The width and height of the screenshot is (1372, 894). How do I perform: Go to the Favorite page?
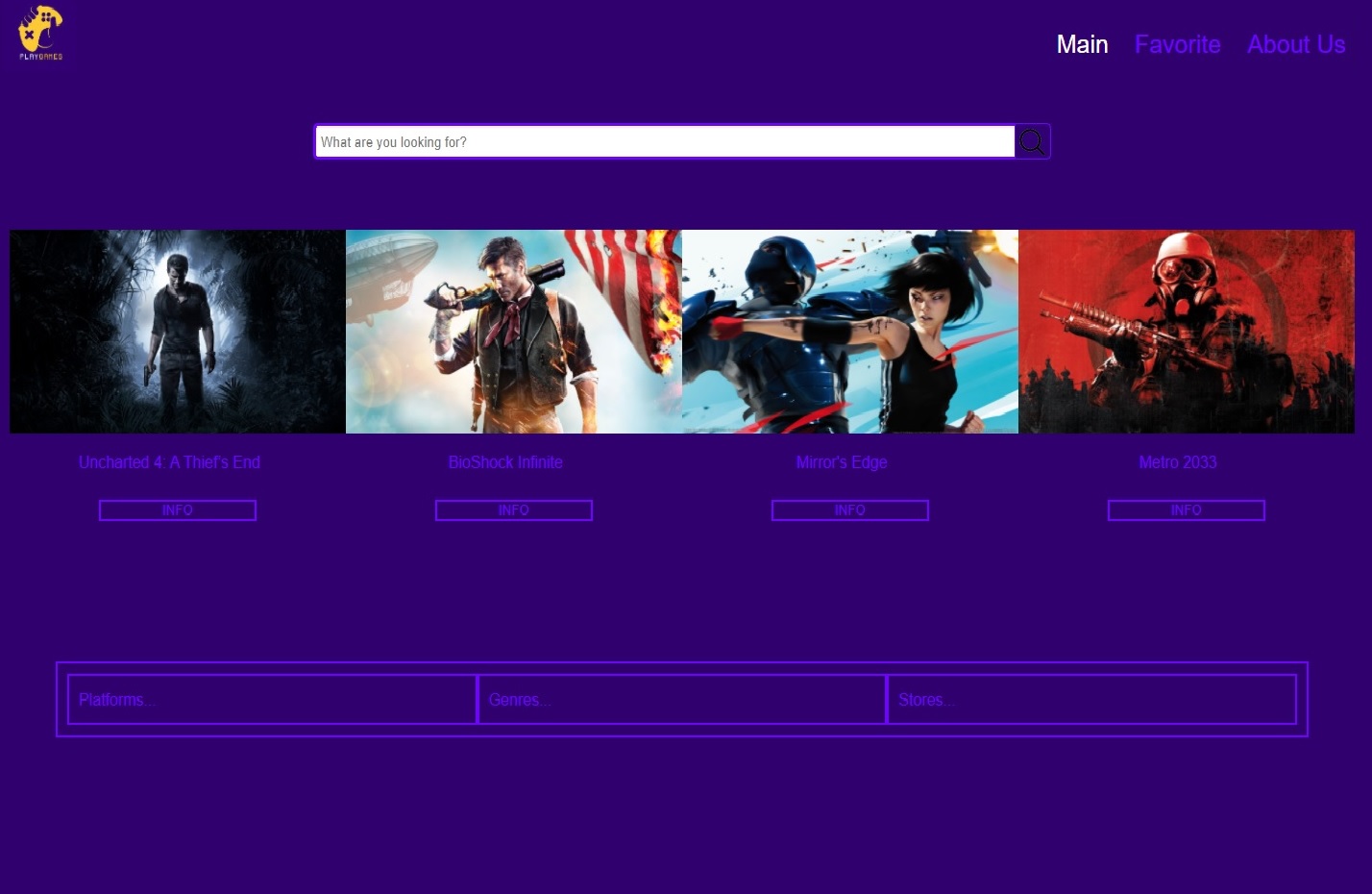click(1177, 44)
